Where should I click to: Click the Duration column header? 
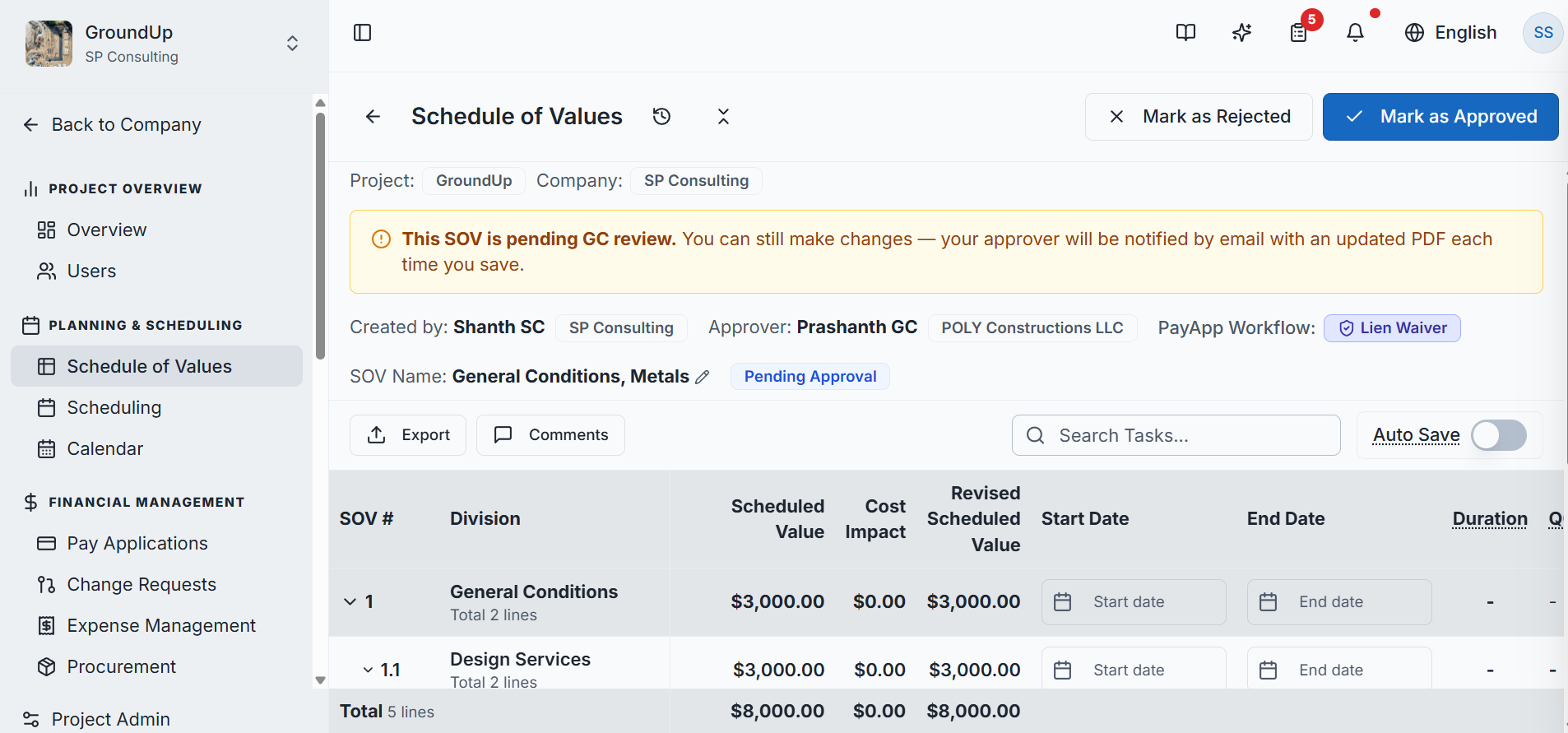coord(1490,519)
